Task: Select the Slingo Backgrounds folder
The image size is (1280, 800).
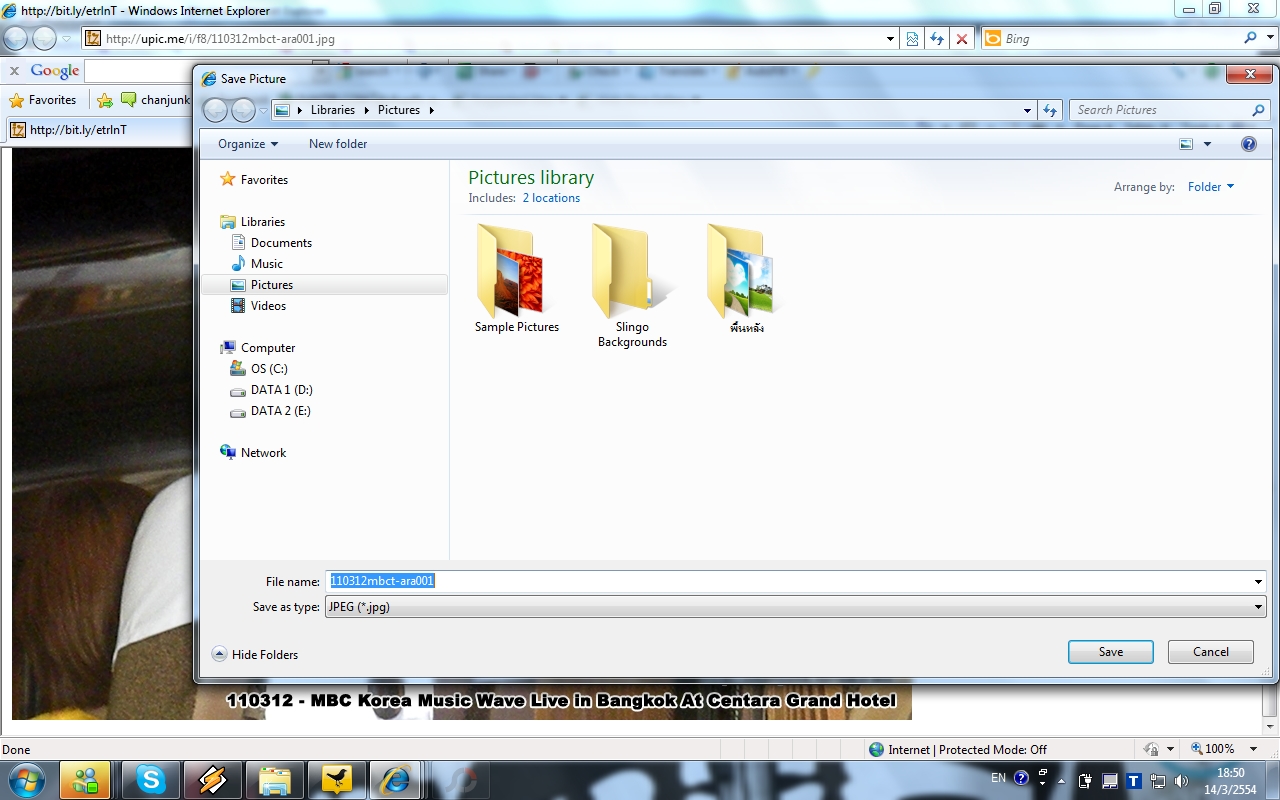Action: point(632,285)
